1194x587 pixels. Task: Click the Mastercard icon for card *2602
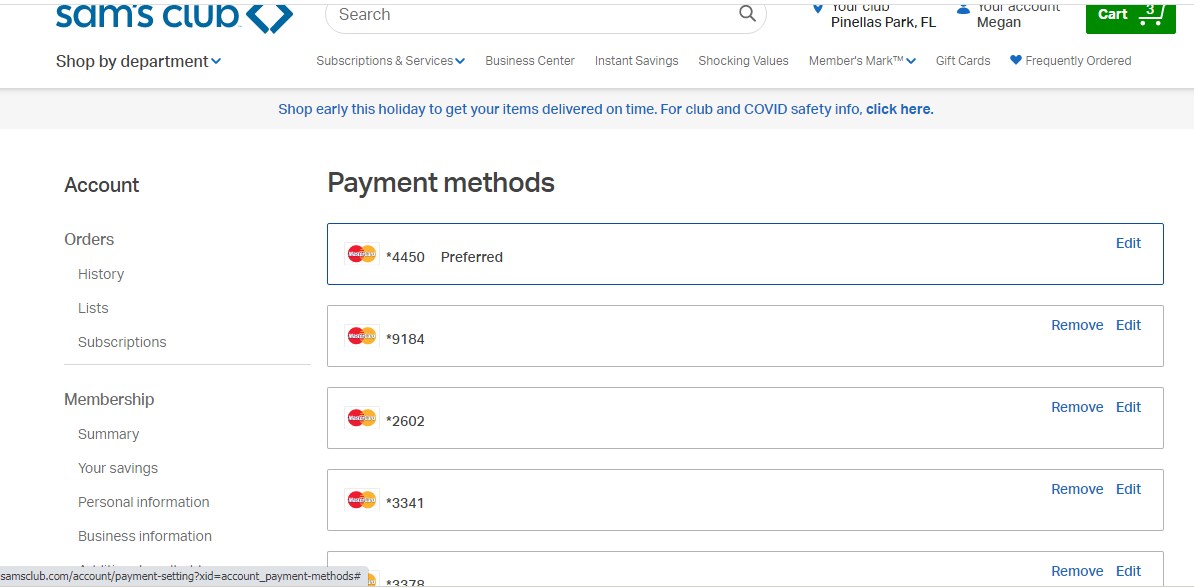pos(362,418)
